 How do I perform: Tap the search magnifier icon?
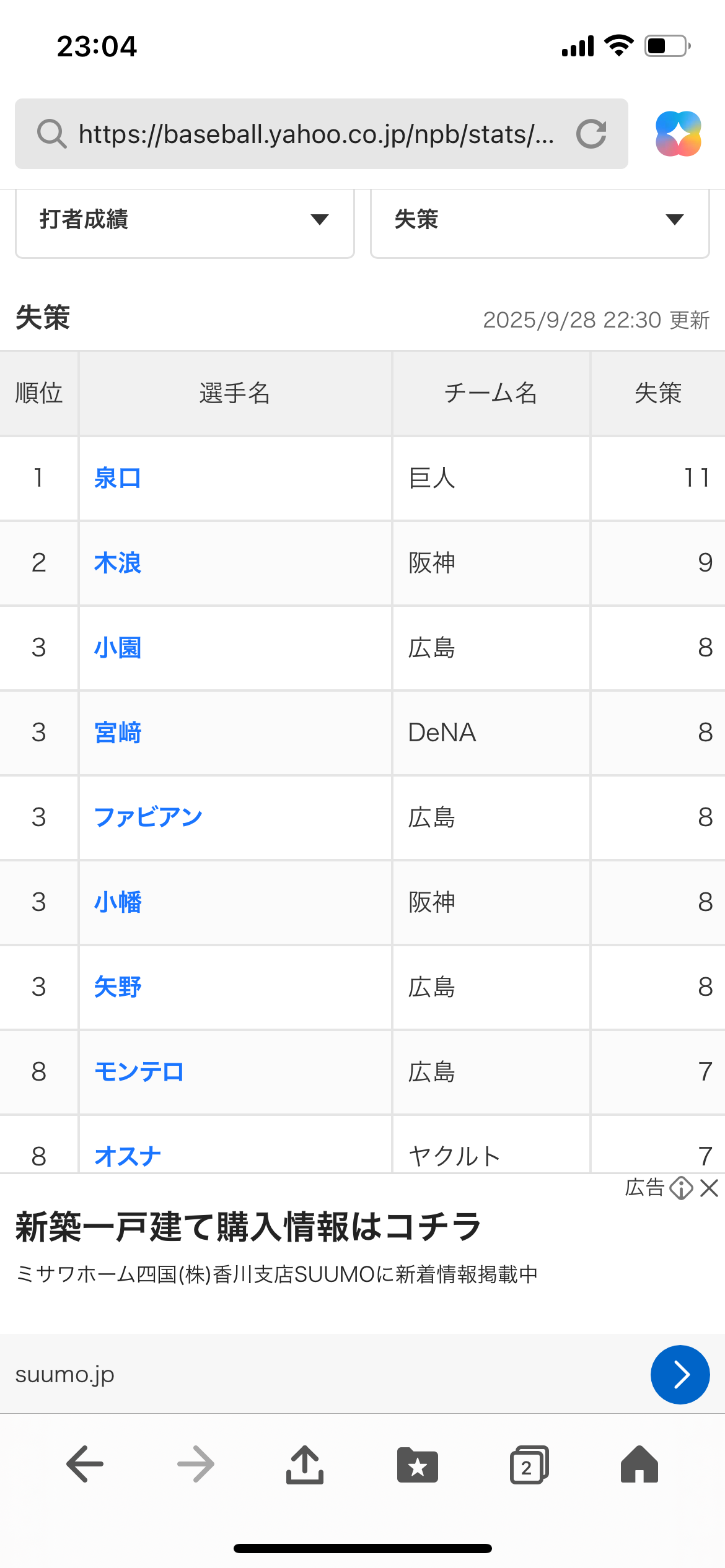pos(51,134)
